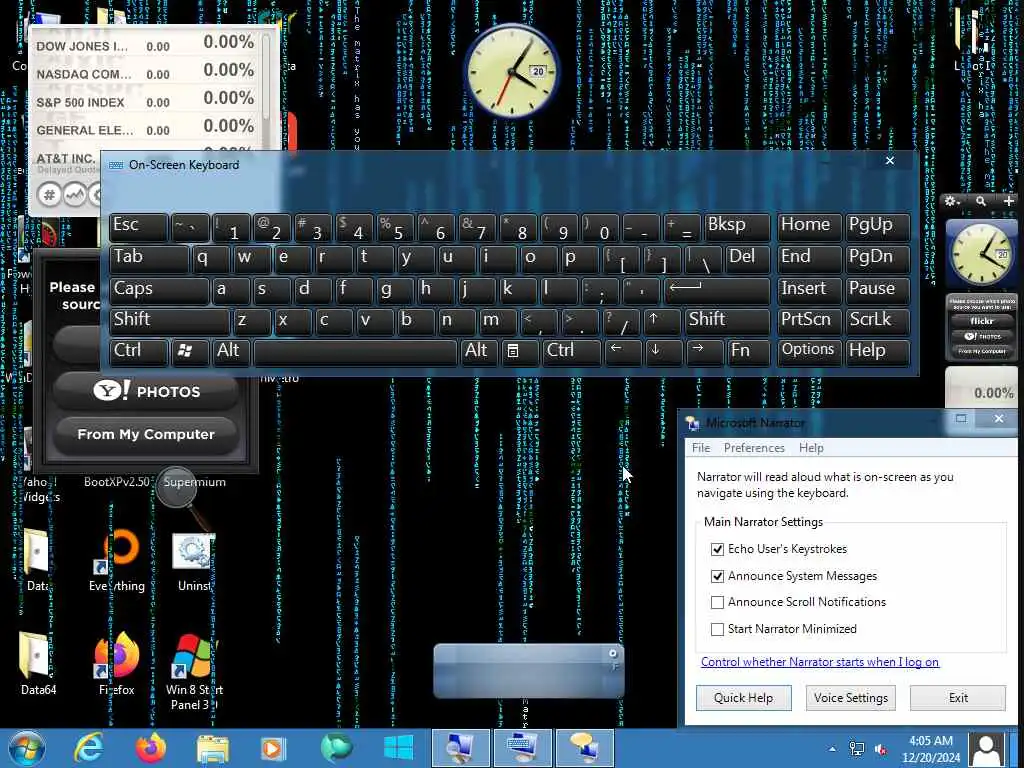Open the Firefox desktop shortcut
Viewport: 1024px width, 768px height.
[117, 664]
